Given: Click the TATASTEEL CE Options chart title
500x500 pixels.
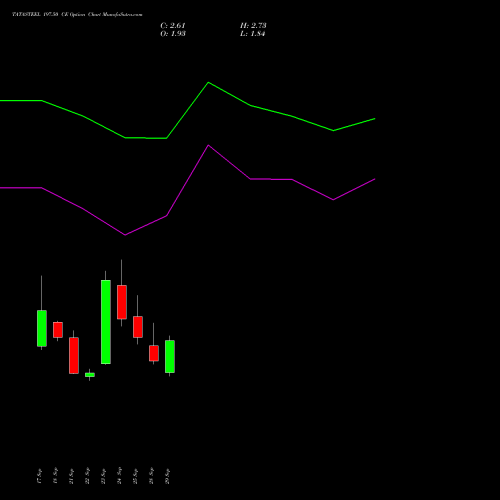Looking at the screenshot, I should (x=77, y=15).
